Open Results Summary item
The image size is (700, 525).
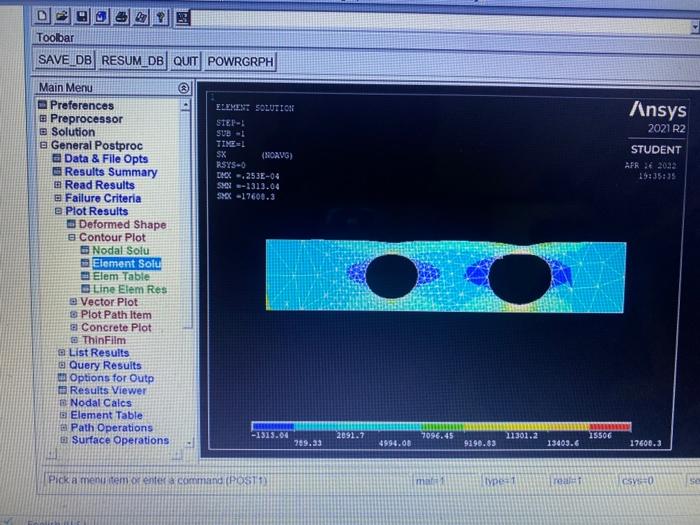111,172
